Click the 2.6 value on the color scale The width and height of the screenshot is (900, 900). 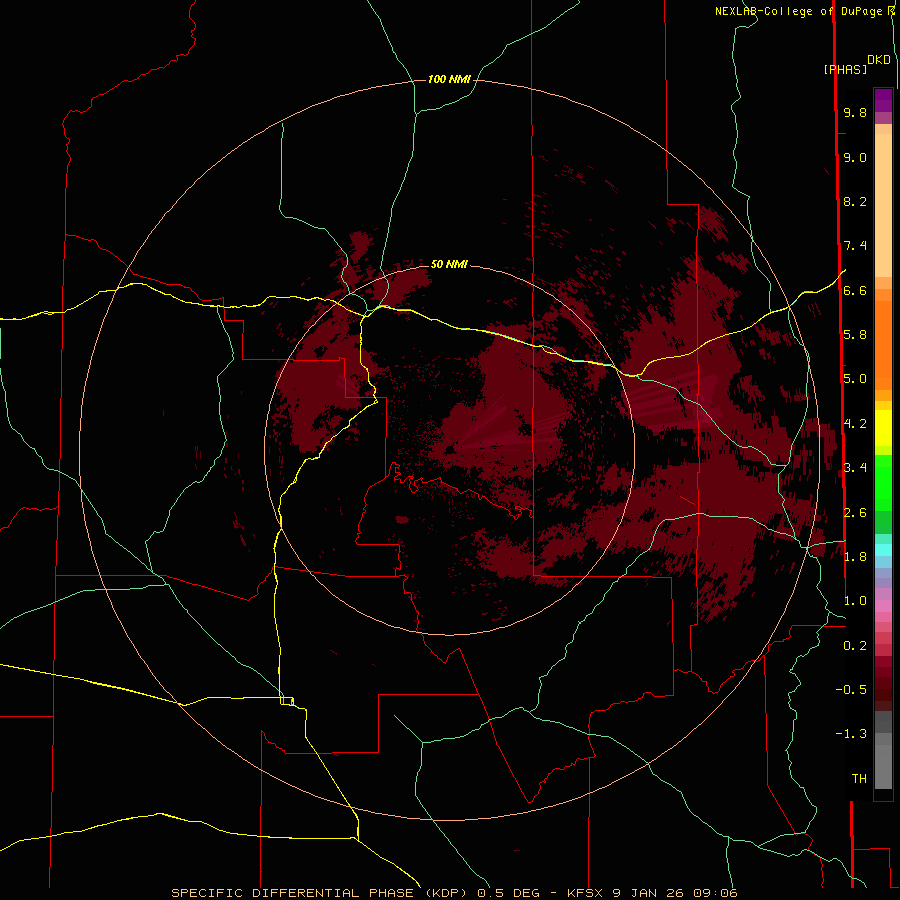point(855,513)
